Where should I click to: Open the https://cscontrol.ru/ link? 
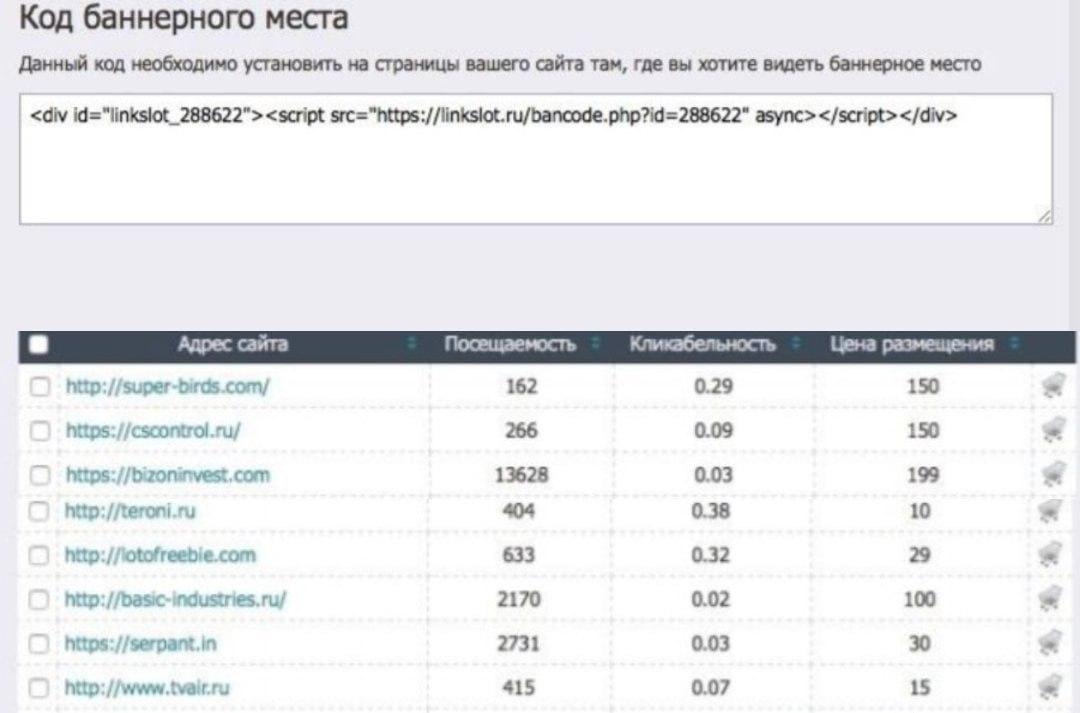point(153,431)
